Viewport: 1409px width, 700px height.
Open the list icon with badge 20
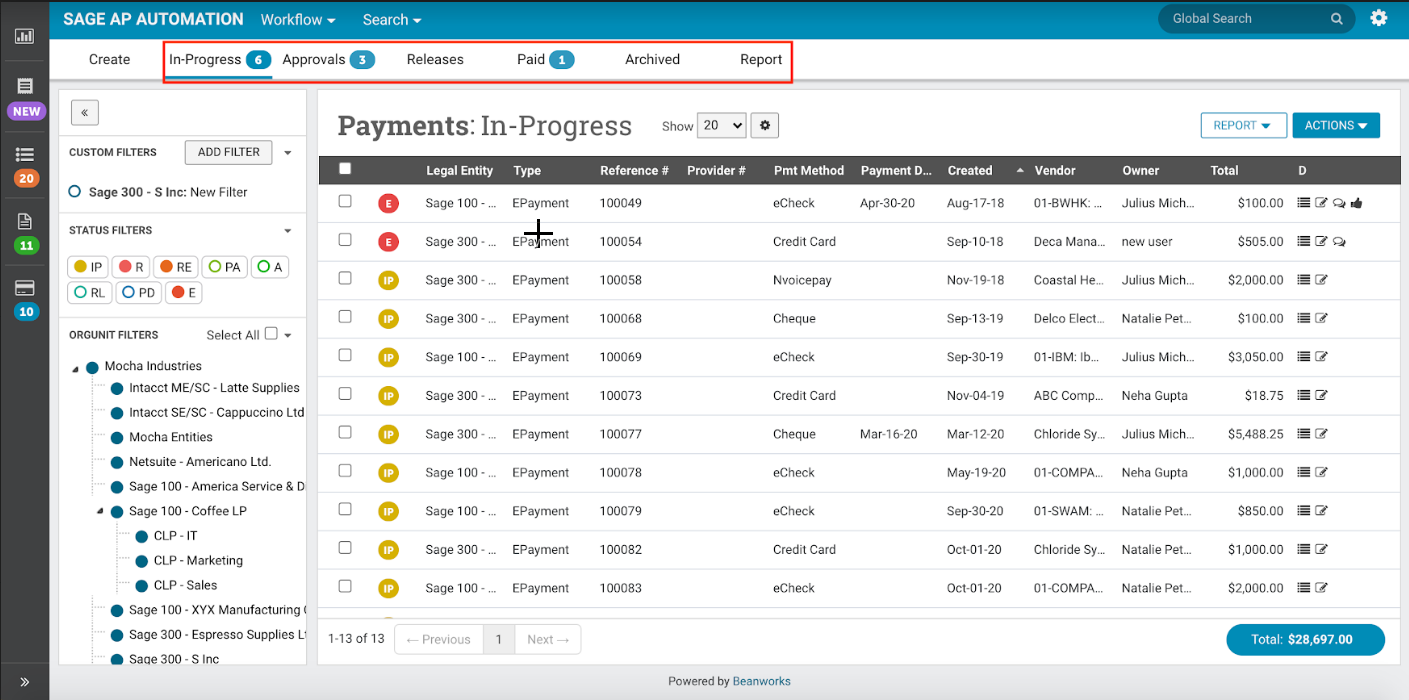[x=25, y=155]
